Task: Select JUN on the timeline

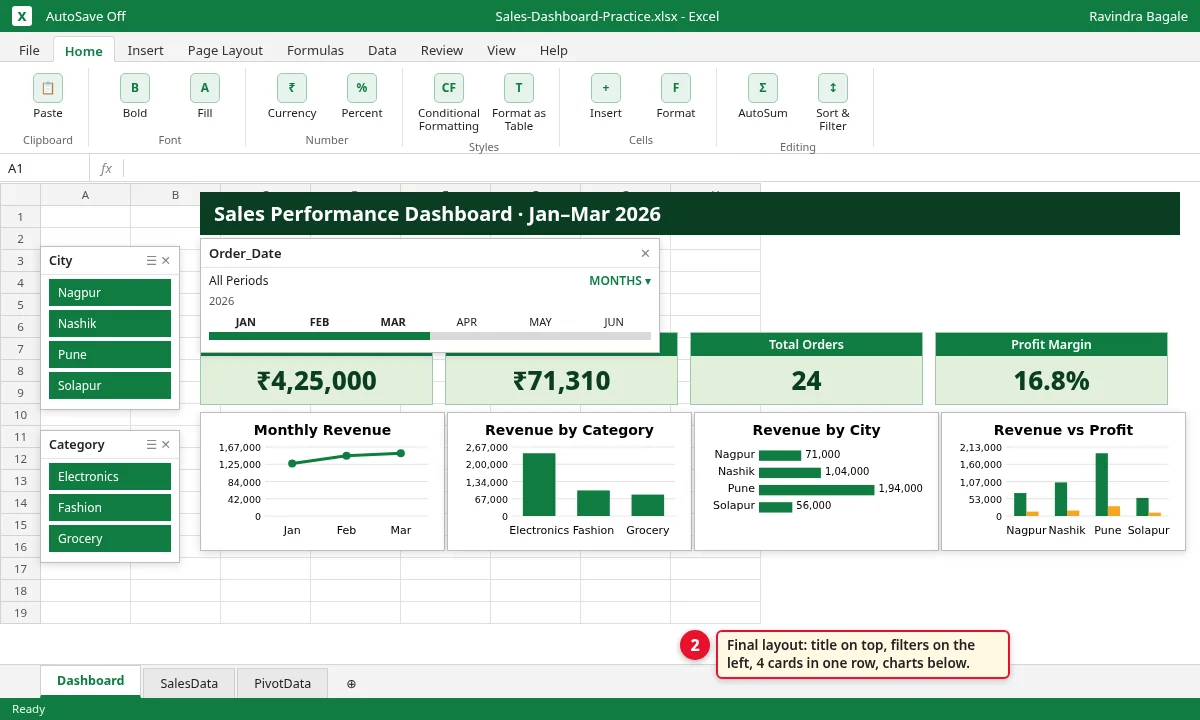Action: (x=614, y=322)
